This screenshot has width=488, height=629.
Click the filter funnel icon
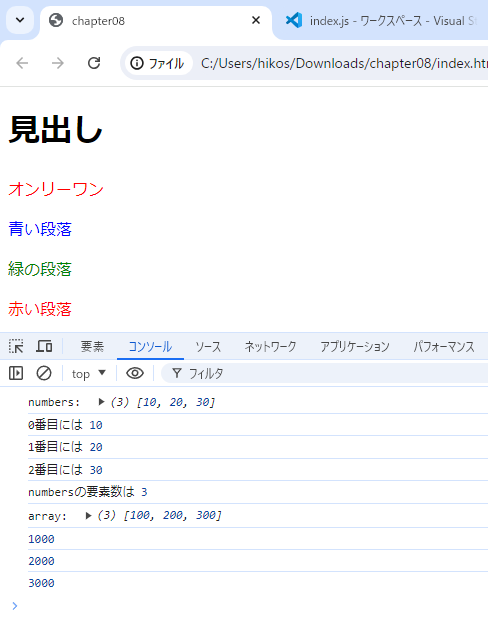(176, 373)
